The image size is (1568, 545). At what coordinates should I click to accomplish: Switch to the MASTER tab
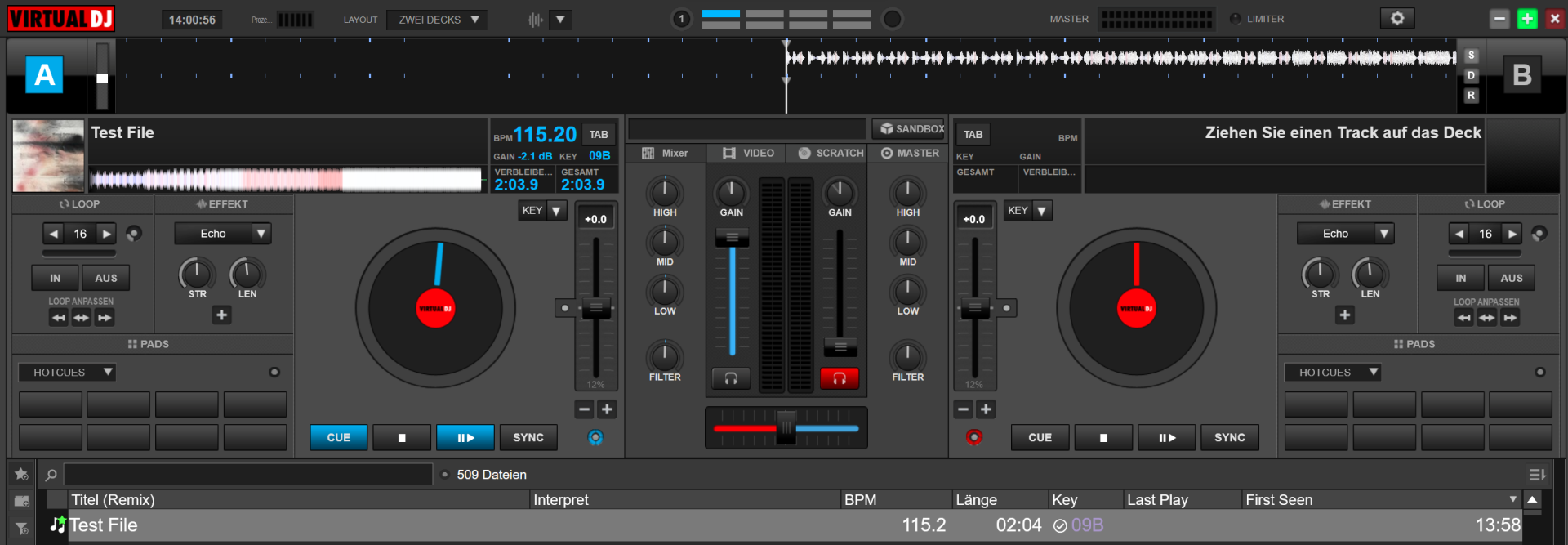tap(910, 154)
